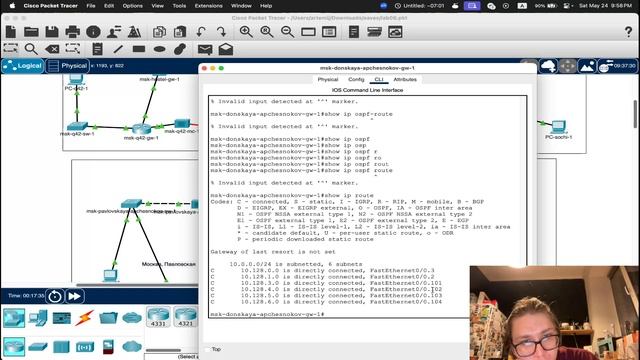Select PC-sochi-1 computer in workspace
The height and width of the screenshot is (360, 640).
[559, 127]
